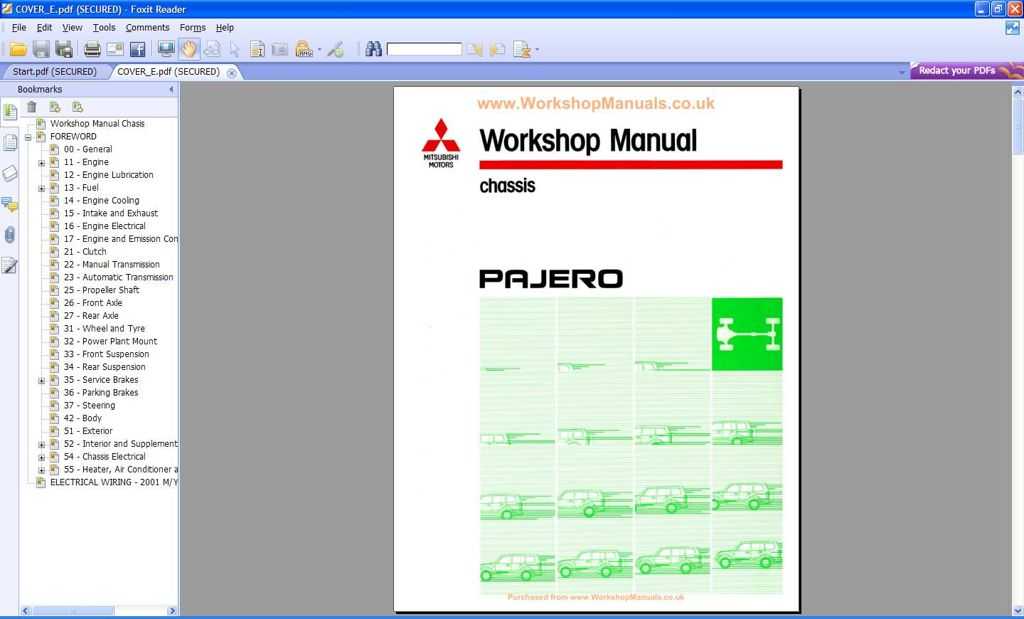Click the padlock security icon
1024x619 pixels.
click(x=304, y=49)
